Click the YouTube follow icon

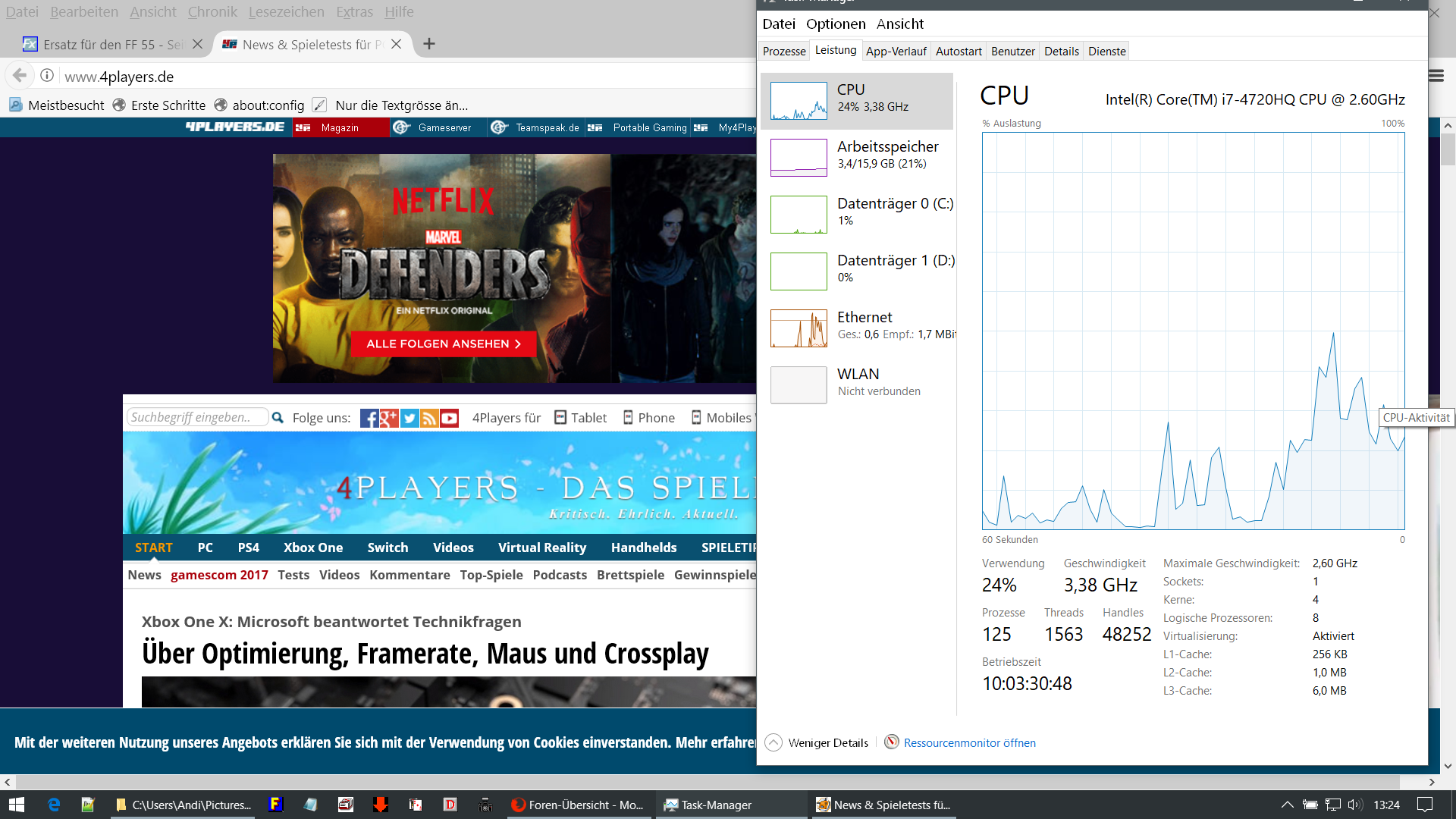point(450,418)
